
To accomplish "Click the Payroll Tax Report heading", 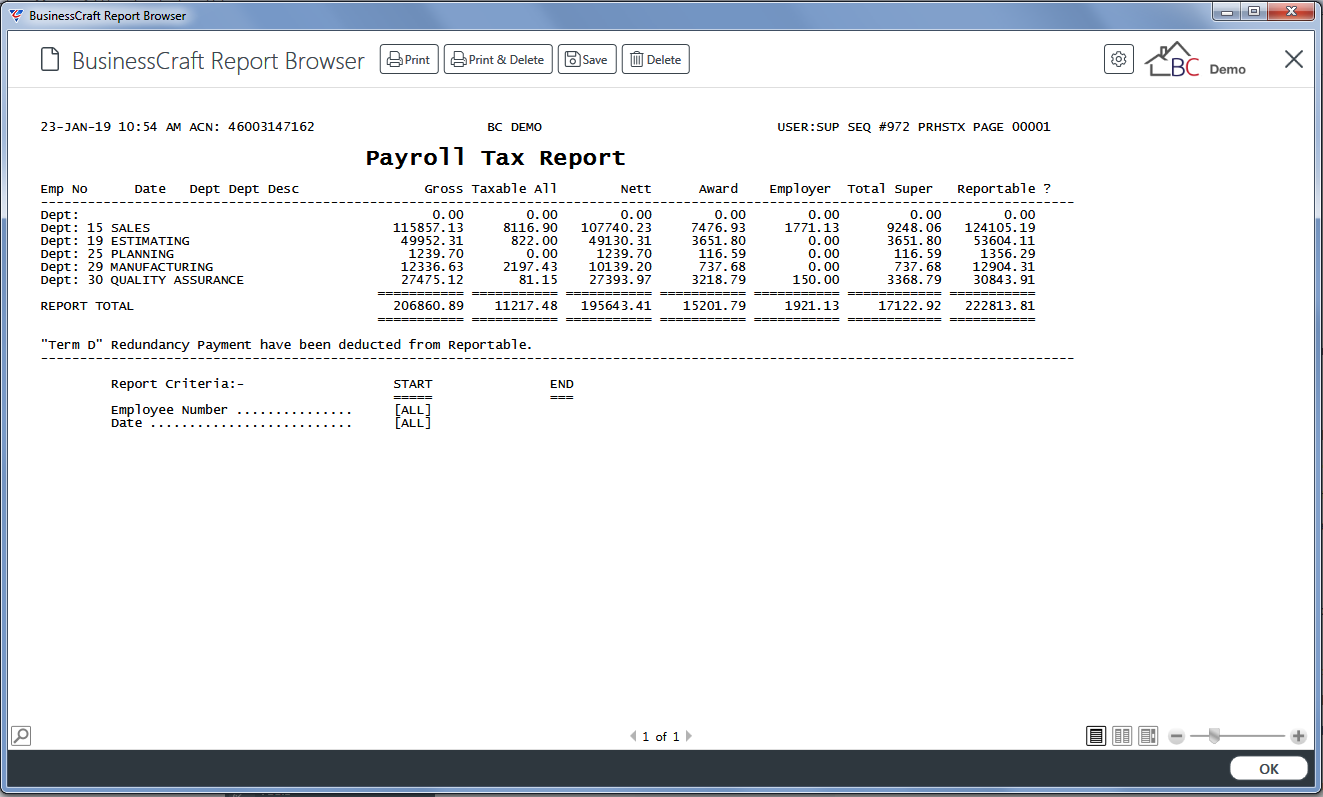I will [x=495, y=158].
